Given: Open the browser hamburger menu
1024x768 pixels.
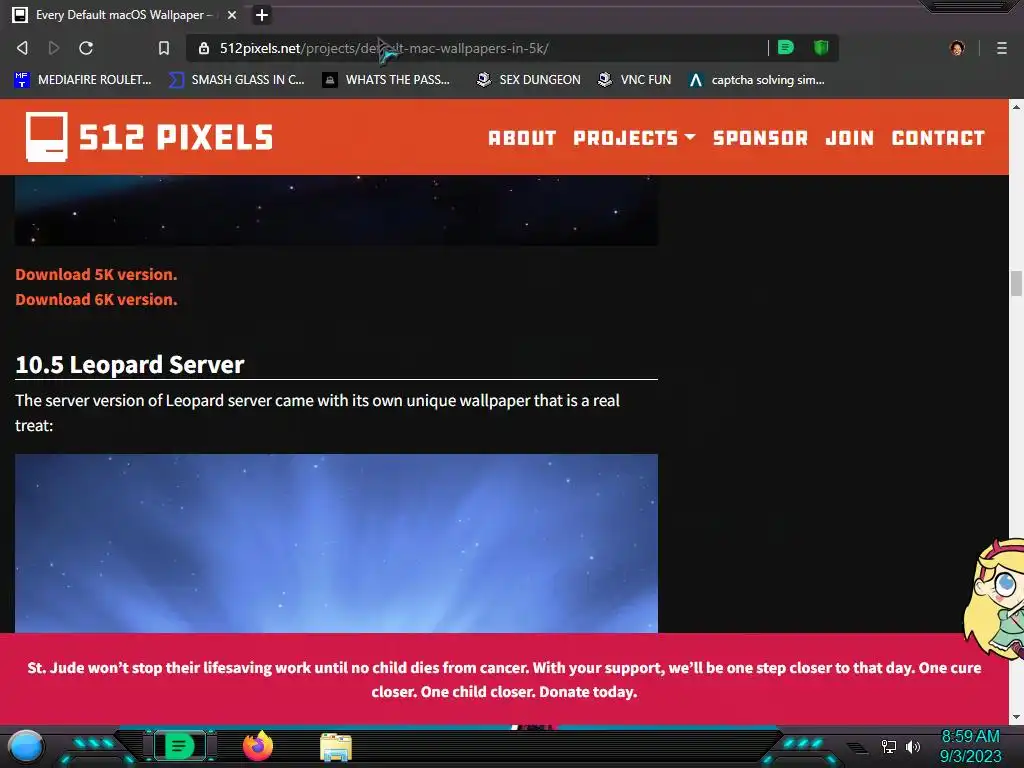Looking at the screenshot, I should tap(1001, 48).
